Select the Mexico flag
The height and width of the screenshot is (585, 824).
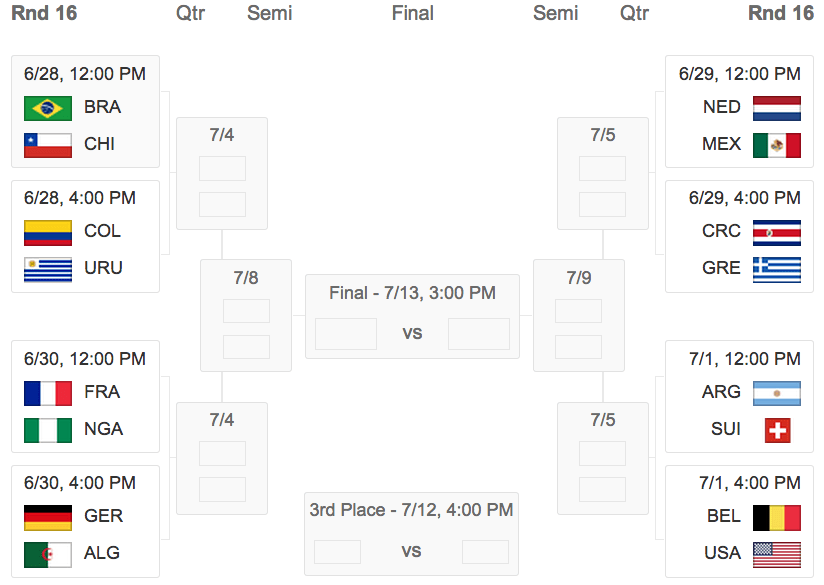(777, 145)
